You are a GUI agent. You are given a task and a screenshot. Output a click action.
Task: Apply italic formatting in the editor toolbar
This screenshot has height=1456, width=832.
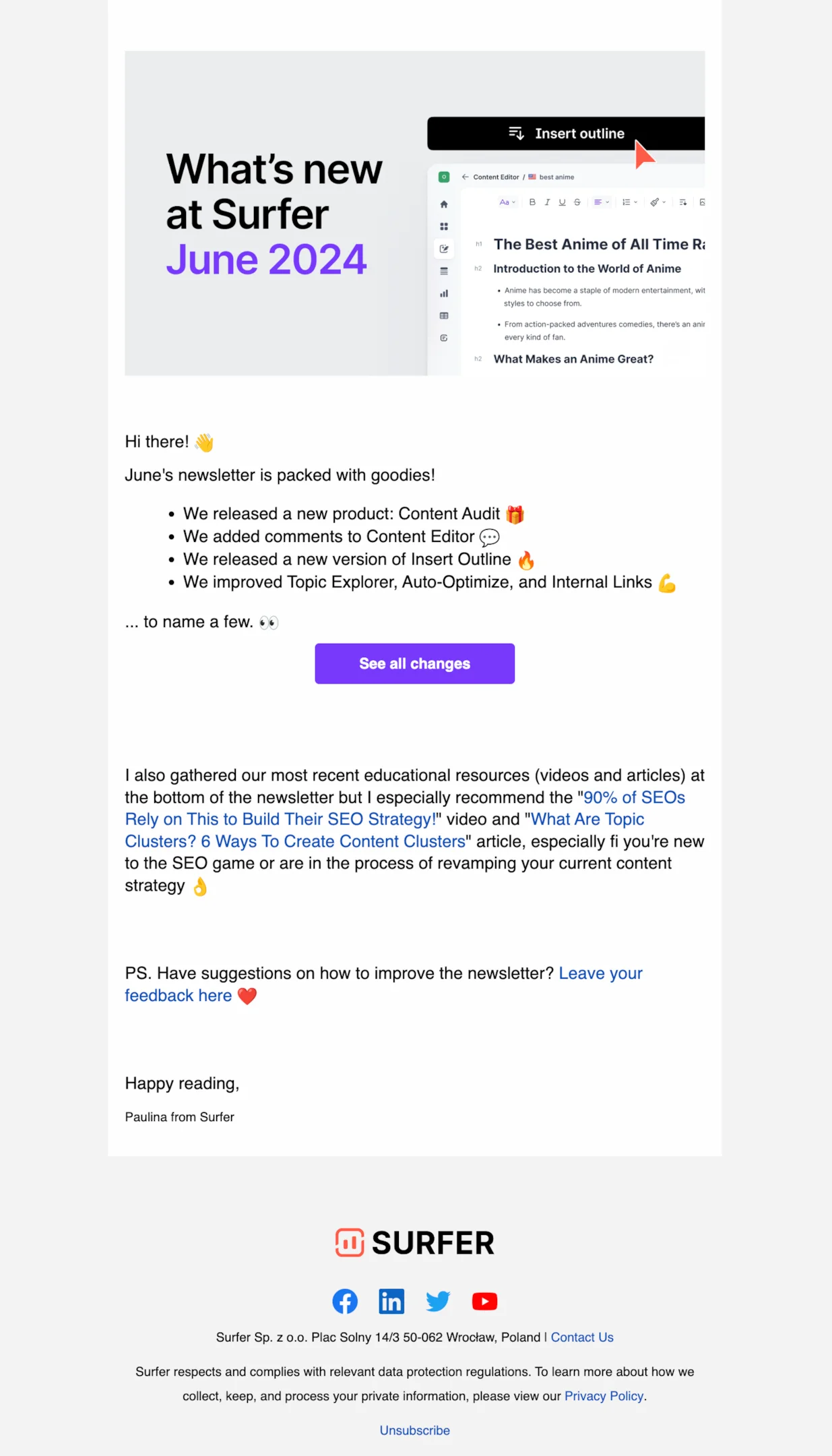click(547, 202)
